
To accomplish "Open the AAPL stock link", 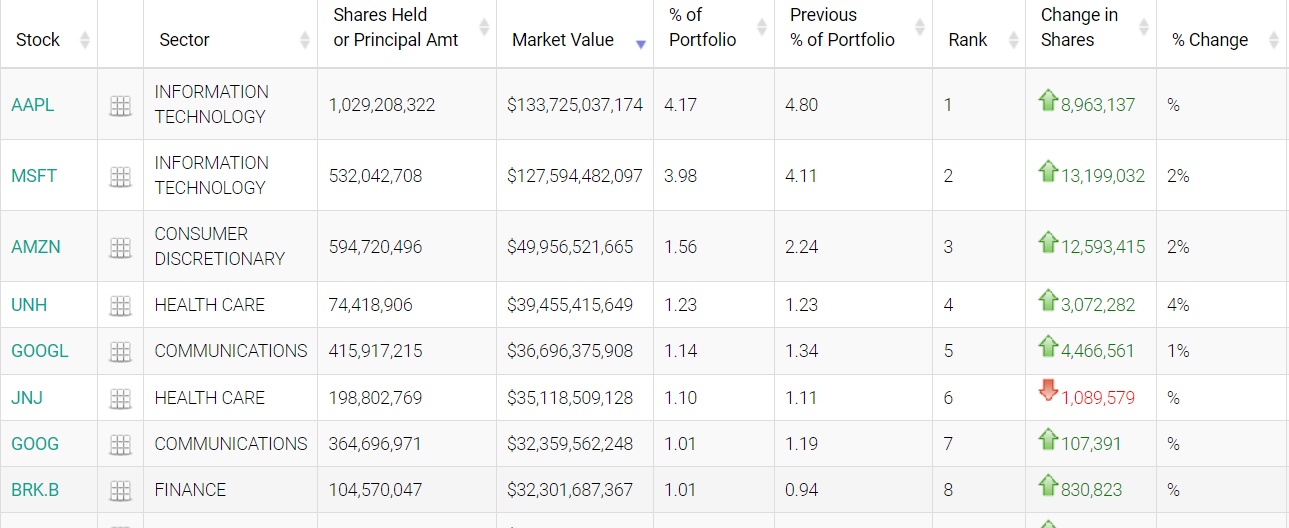I will click(33, 105).
